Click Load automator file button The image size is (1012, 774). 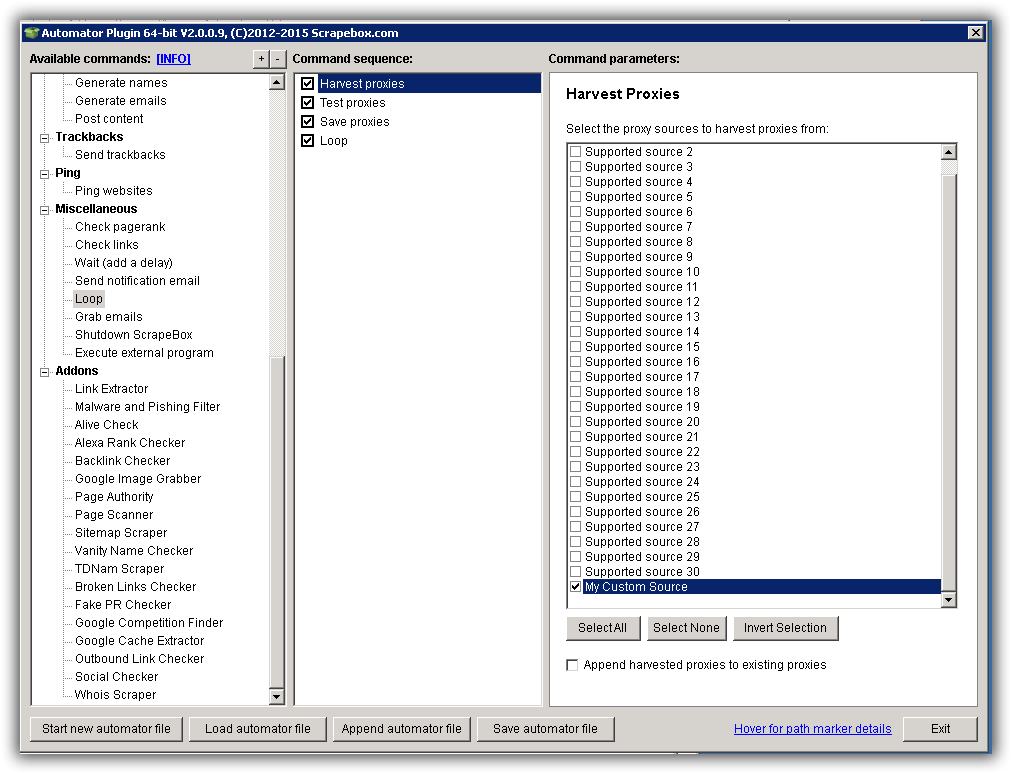click(x=258, y=729)
